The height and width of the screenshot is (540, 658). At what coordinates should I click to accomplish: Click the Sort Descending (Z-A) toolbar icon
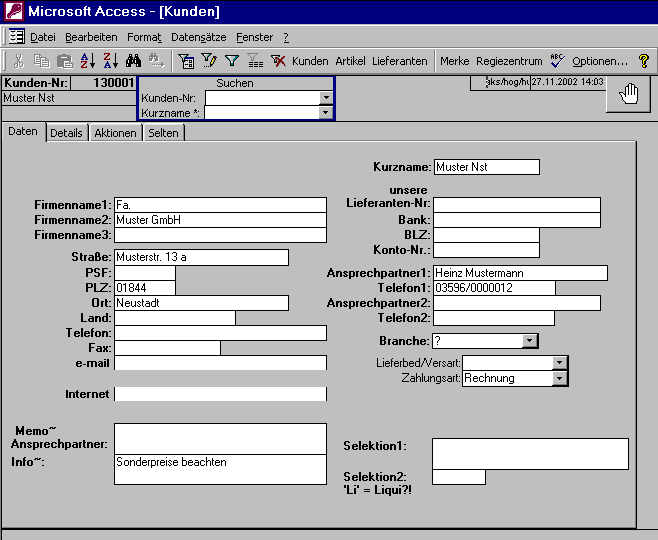click(110, 61)
